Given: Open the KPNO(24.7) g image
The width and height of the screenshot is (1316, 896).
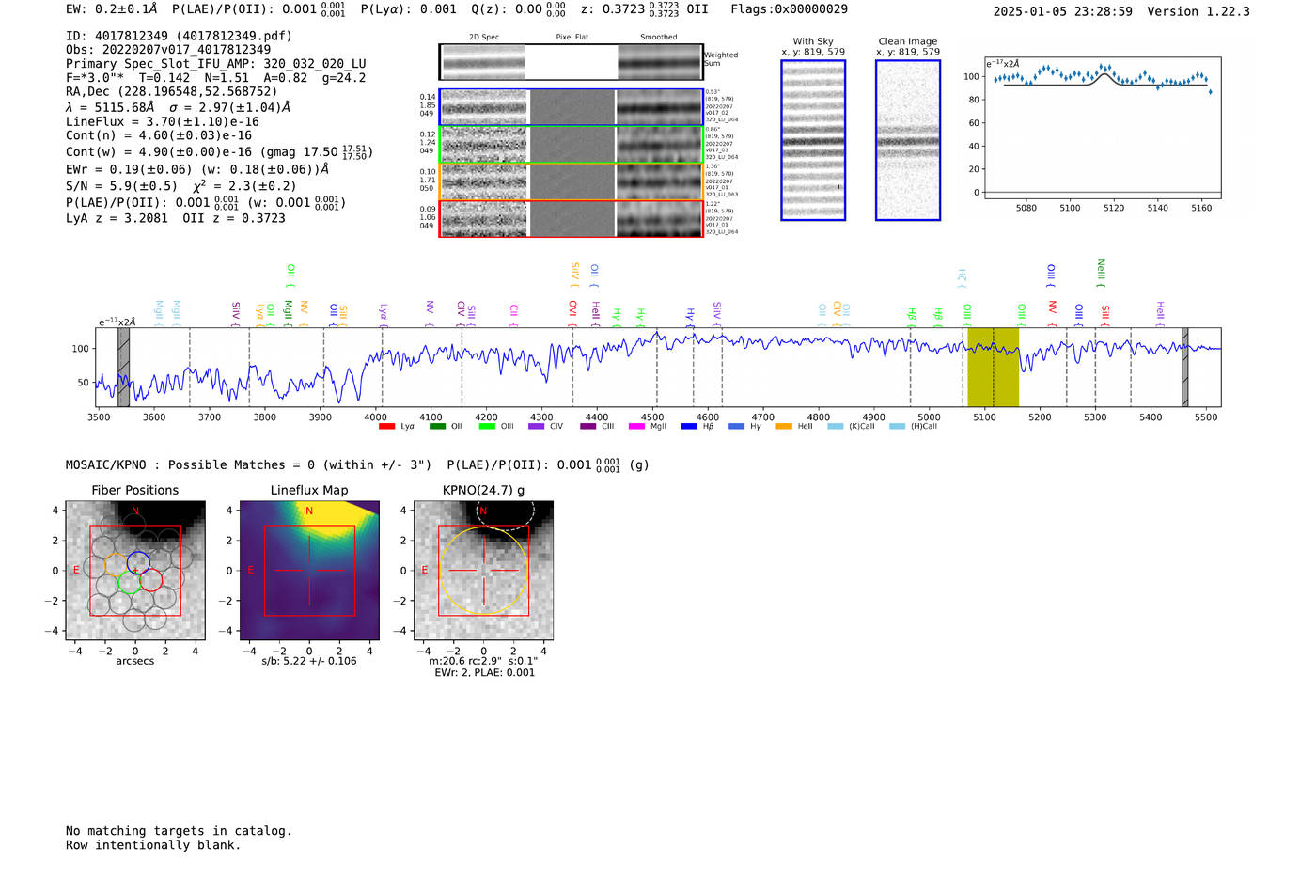Looking at the screenshot, I should pos(483,570).
